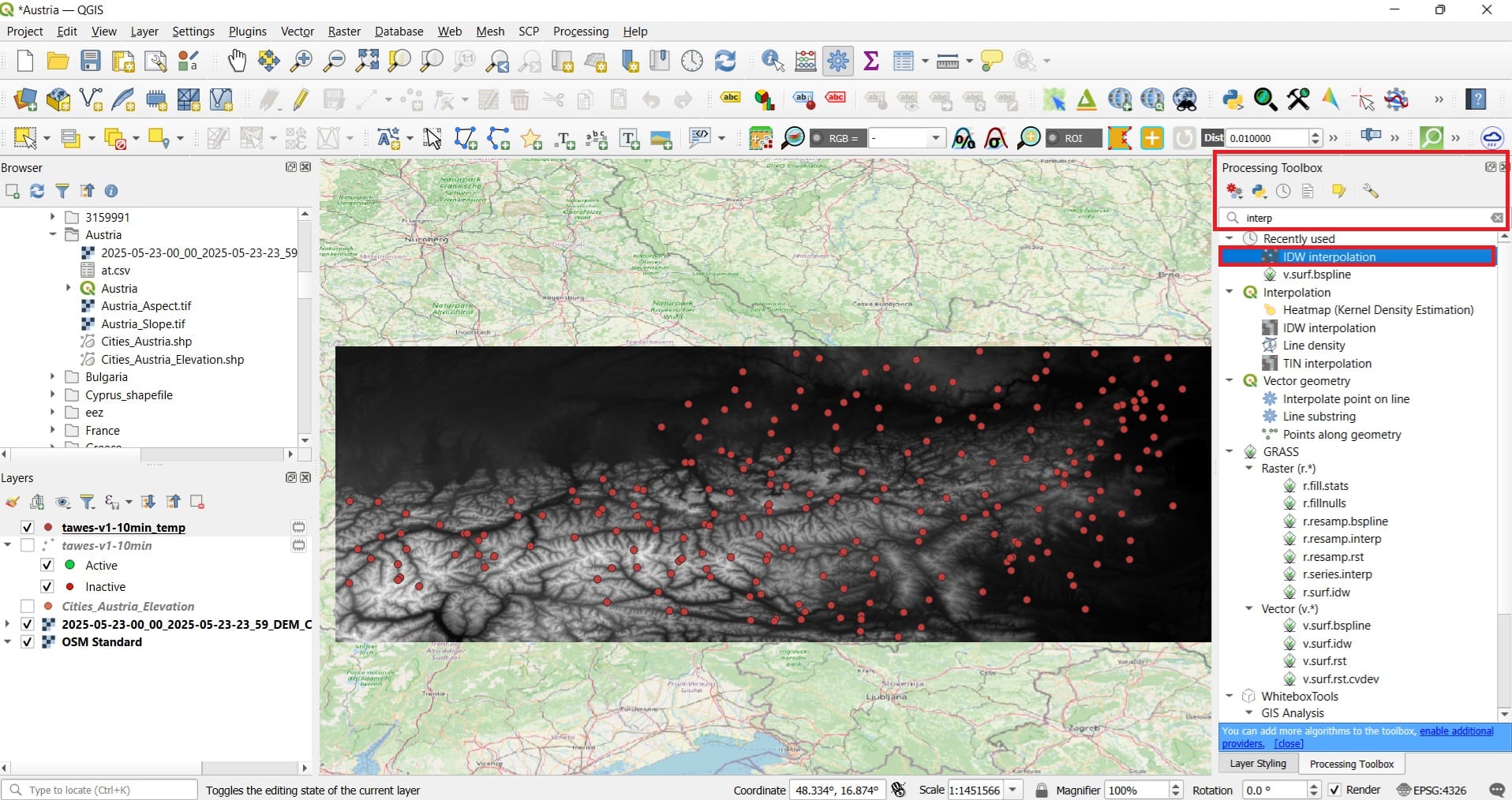The image size is (1512, 800).
Task: Select the Pan Map hand tool
Action: point(237,61)
